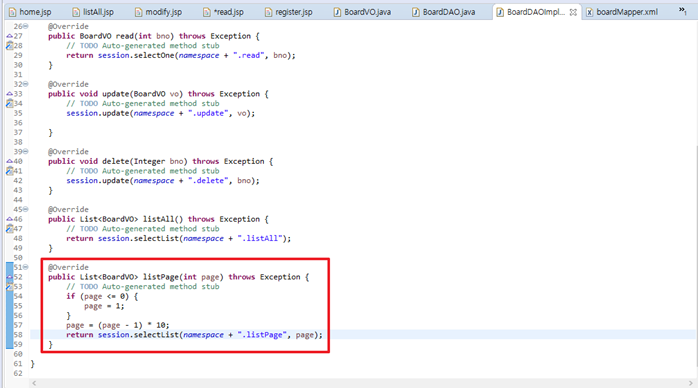The width and height of the screenshot is (698, 388).
Task: Switch to the home.jsp tab
Action: (30, 12)
